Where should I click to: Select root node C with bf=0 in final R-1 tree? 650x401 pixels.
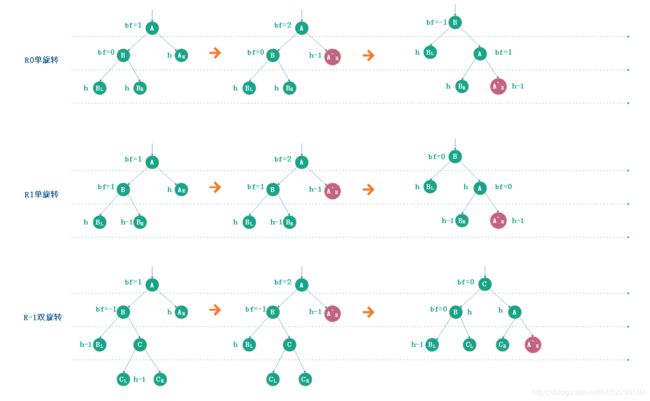[485, 284]
